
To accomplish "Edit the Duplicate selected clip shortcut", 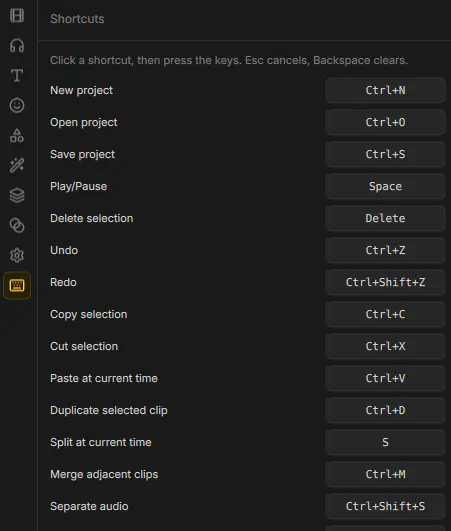I will tap(385, 410).
